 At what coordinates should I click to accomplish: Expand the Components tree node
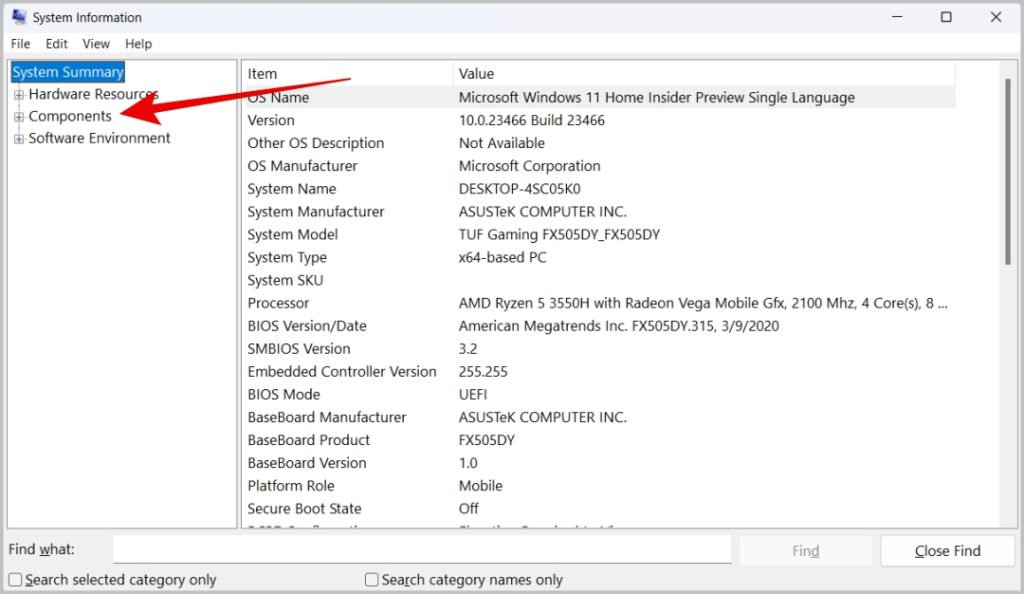click(x=18, y=117)
